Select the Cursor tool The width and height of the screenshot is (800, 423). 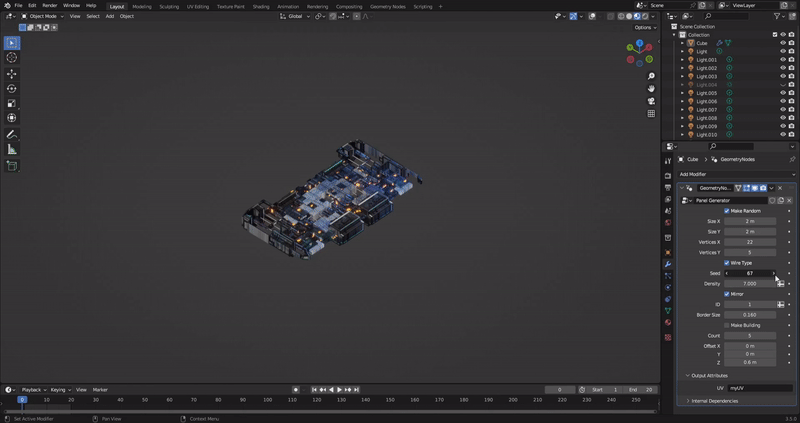point(12,58)
